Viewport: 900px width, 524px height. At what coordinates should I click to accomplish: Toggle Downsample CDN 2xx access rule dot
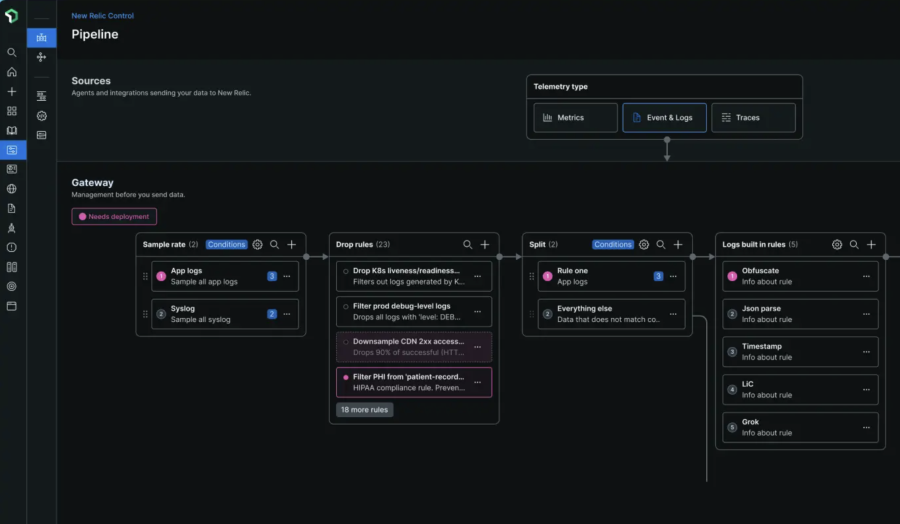tap(346, 342)
